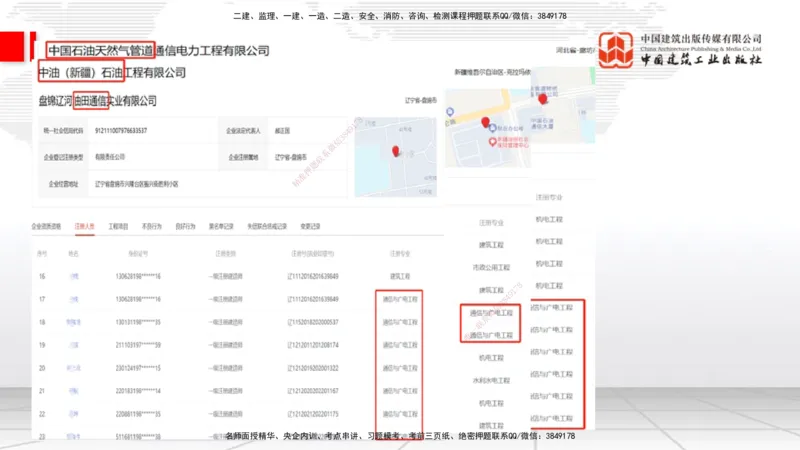Viewport: 800px width, 450px height.
Task: Open the 企业资质资格 tab
Action: (x=46, y=227)
